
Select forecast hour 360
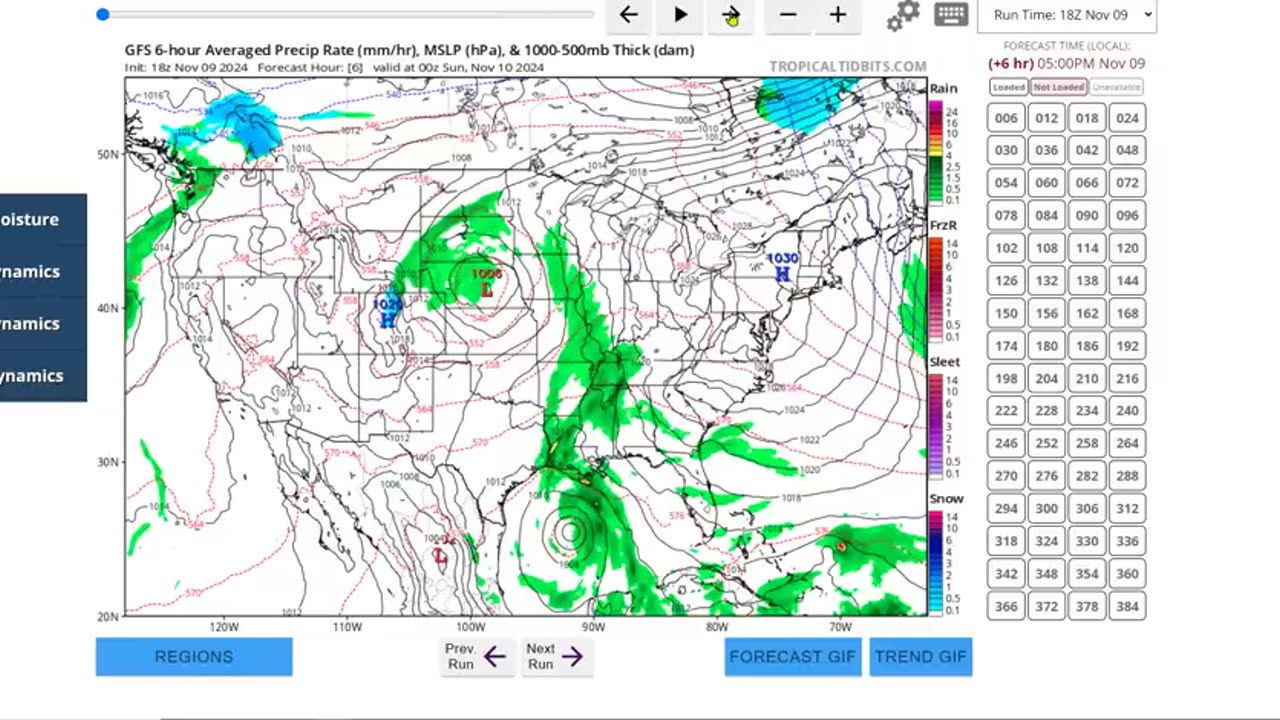[1127, 574]
